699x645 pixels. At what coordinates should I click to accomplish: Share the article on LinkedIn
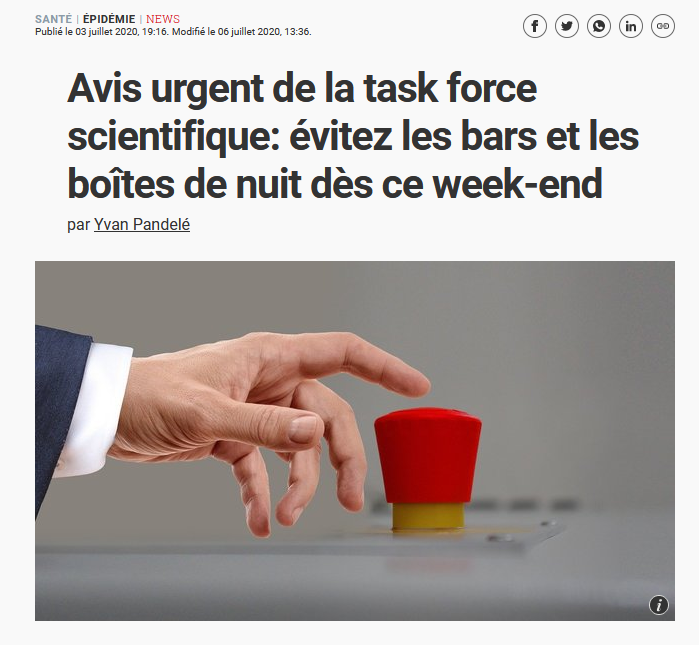631,26
